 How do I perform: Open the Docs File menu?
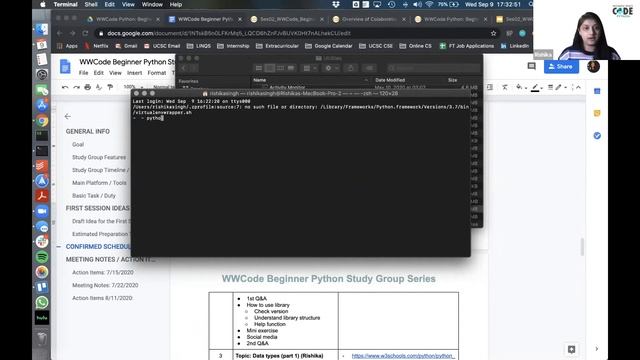tap(84, 73)
